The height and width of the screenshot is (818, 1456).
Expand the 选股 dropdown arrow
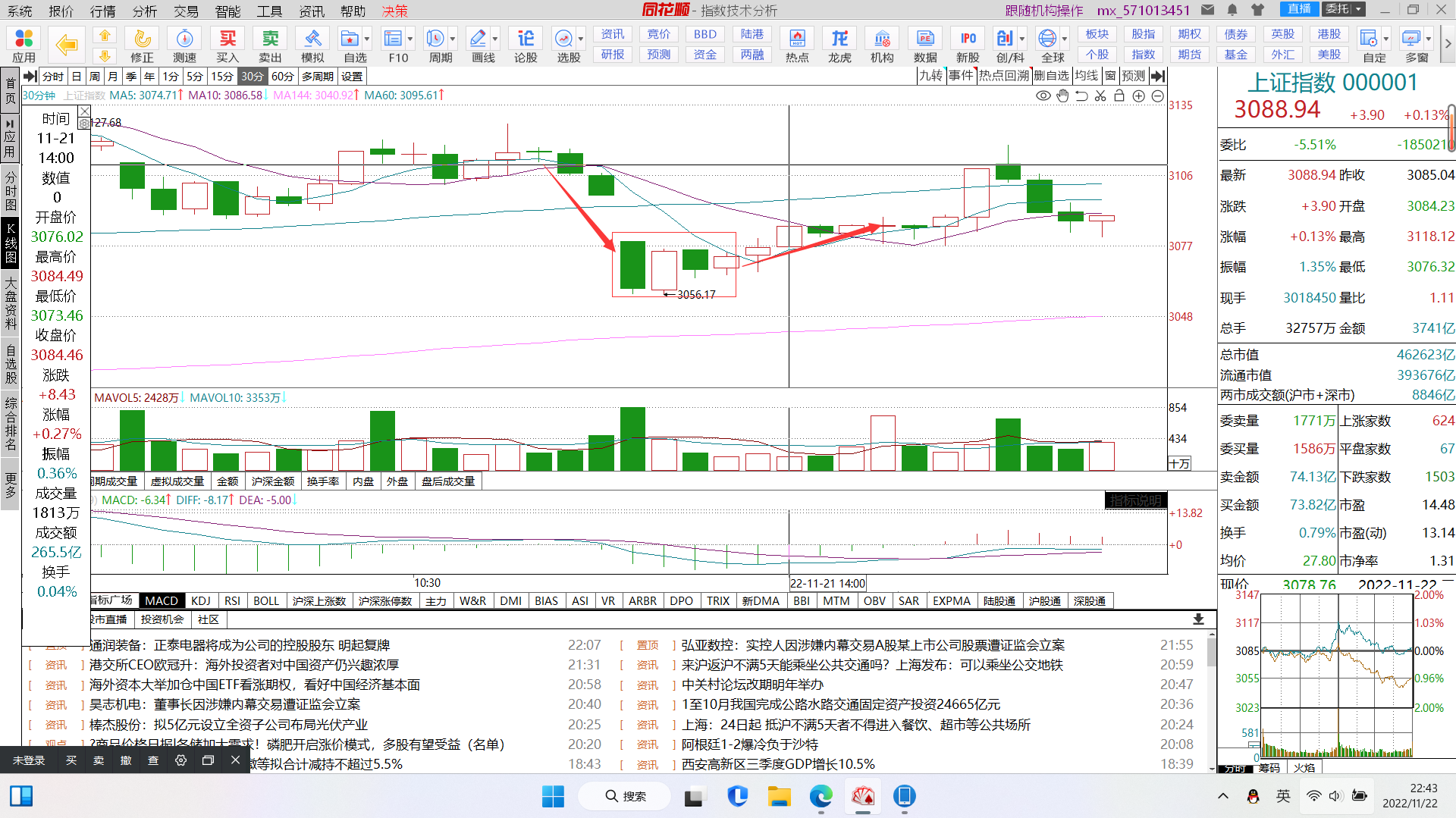pyautogui.click(x=581, y=39)
